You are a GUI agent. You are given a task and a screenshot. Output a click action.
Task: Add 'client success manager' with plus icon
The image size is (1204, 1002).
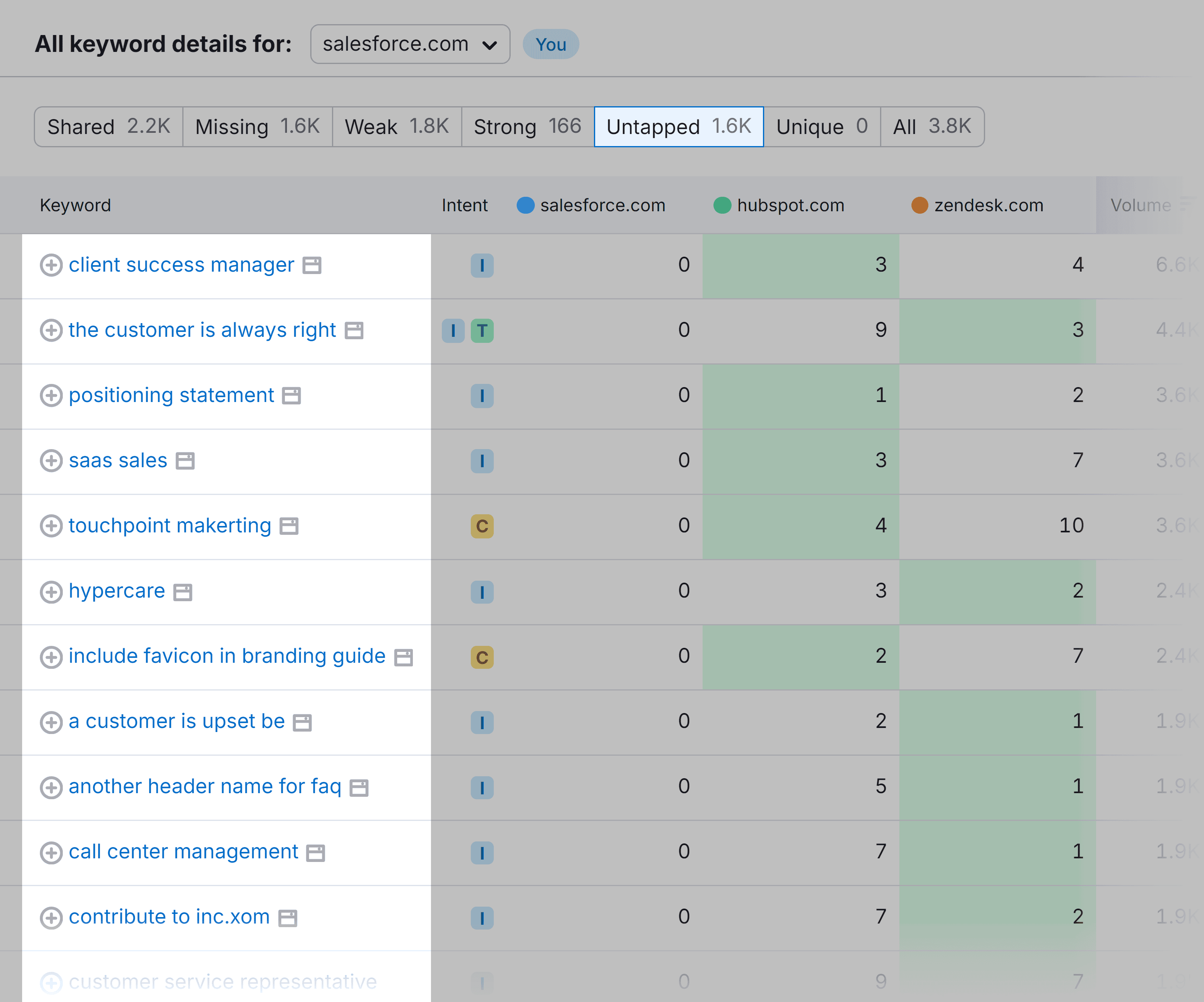click(x=51, y=265)
